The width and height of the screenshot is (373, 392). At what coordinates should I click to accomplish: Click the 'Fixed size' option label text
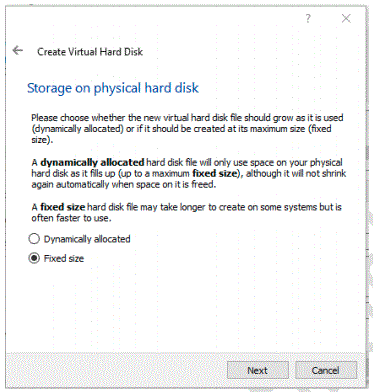[x=64, y=258]
